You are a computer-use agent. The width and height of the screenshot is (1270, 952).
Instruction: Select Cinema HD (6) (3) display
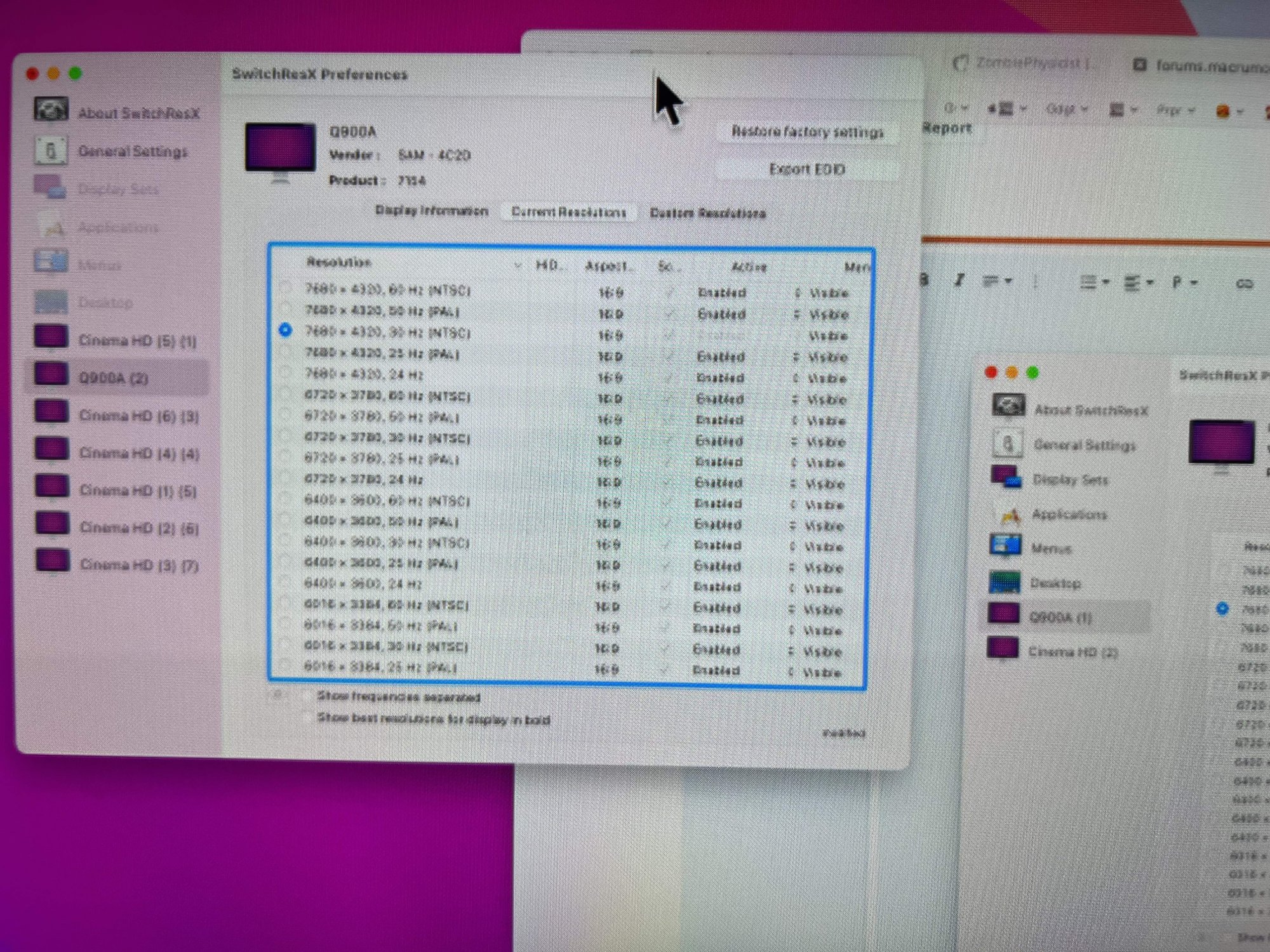point(138,416)
